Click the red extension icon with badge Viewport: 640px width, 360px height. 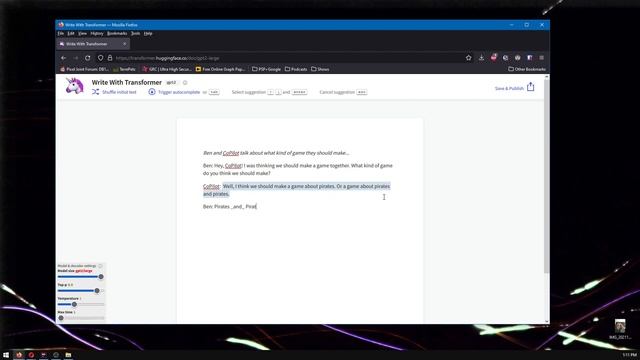click(493, 58)
